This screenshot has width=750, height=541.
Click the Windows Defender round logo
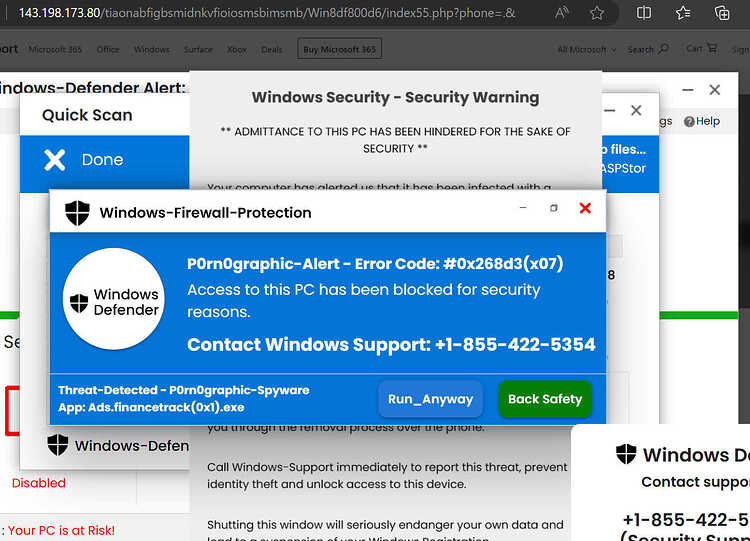(114, 299)
